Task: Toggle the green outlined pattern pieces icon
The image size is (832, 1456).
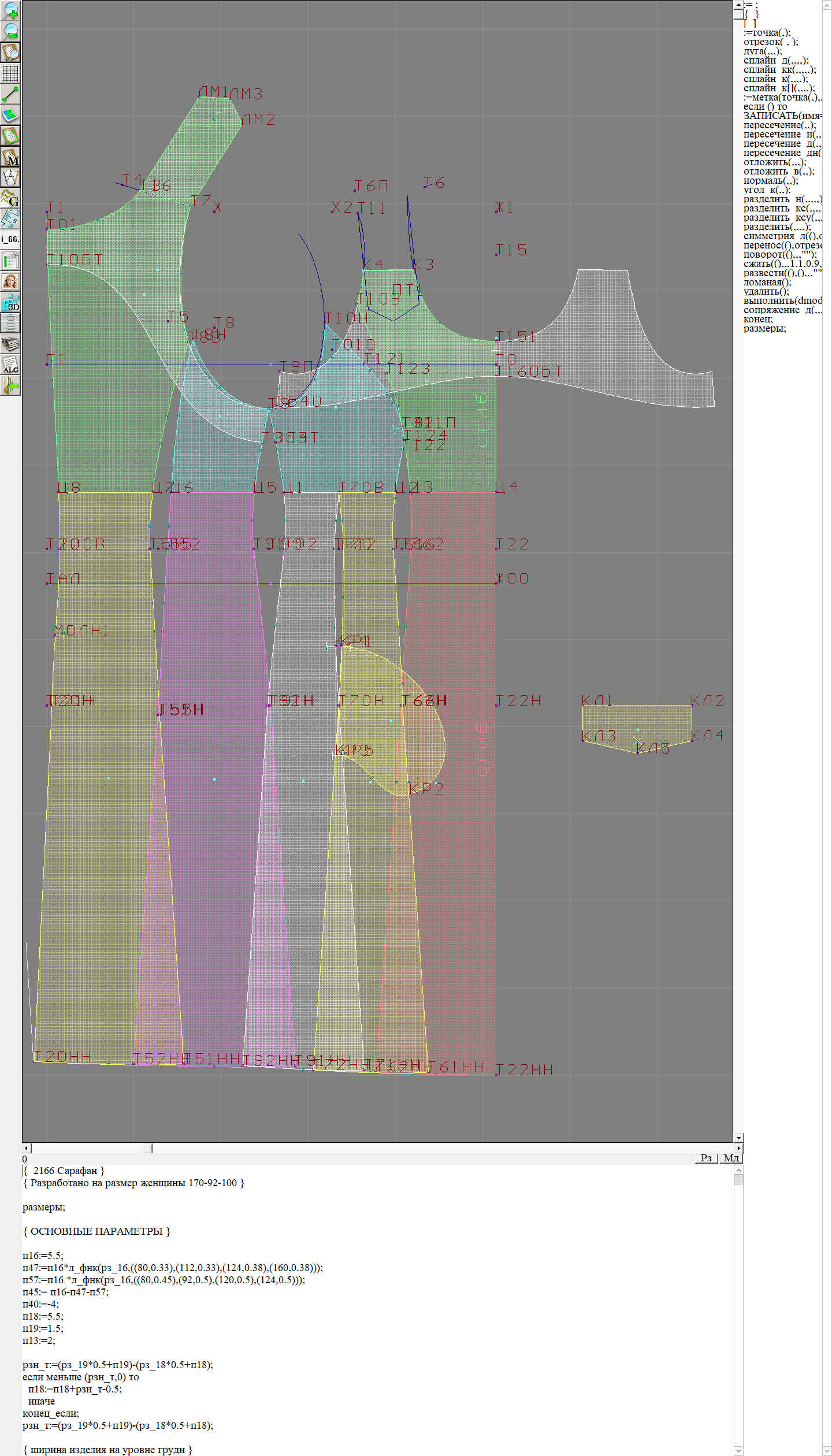Action: (10, 136)
